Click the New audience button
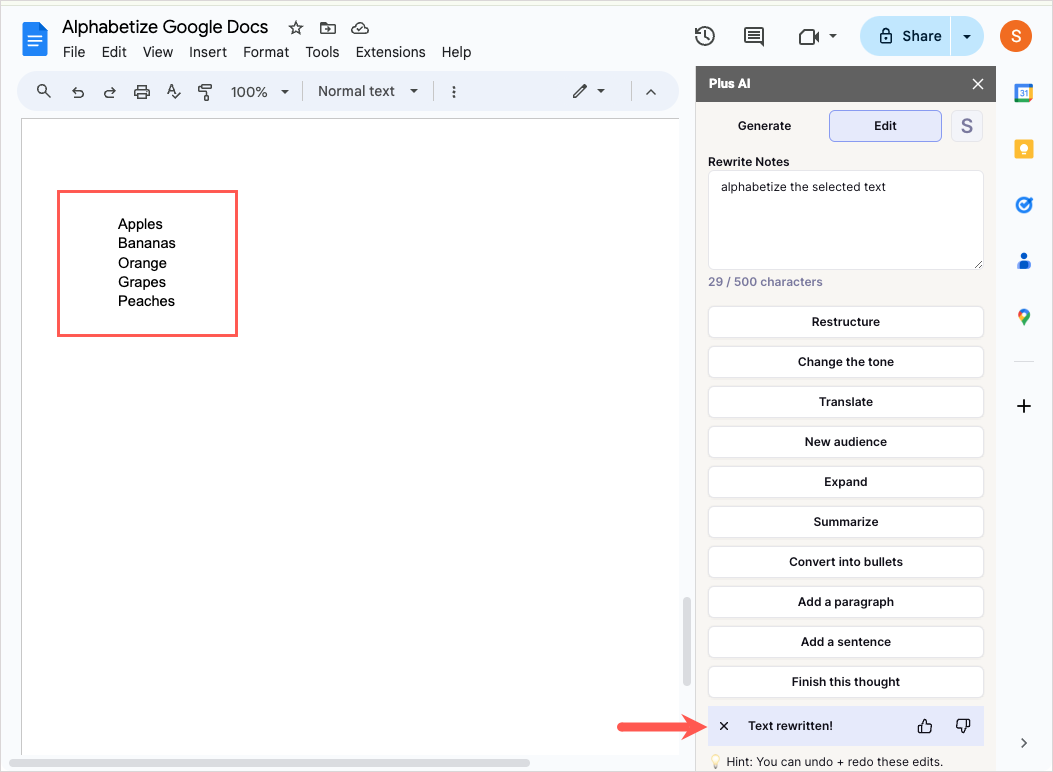Image resolution: width=1053 pixels, height=772 pixels. (x=845, y=442)
